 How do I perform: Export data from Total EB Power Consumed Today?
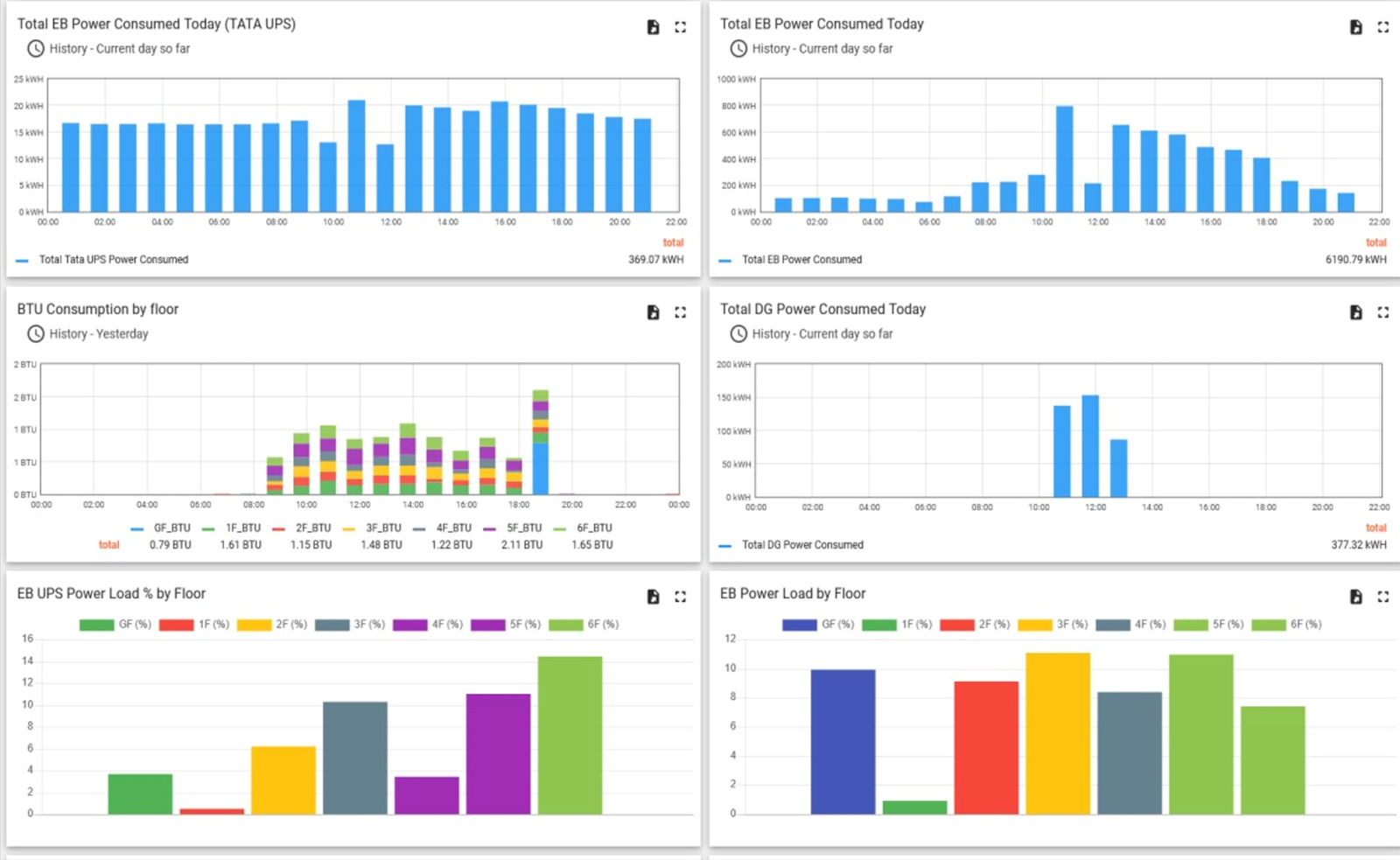click(1355, 27)
